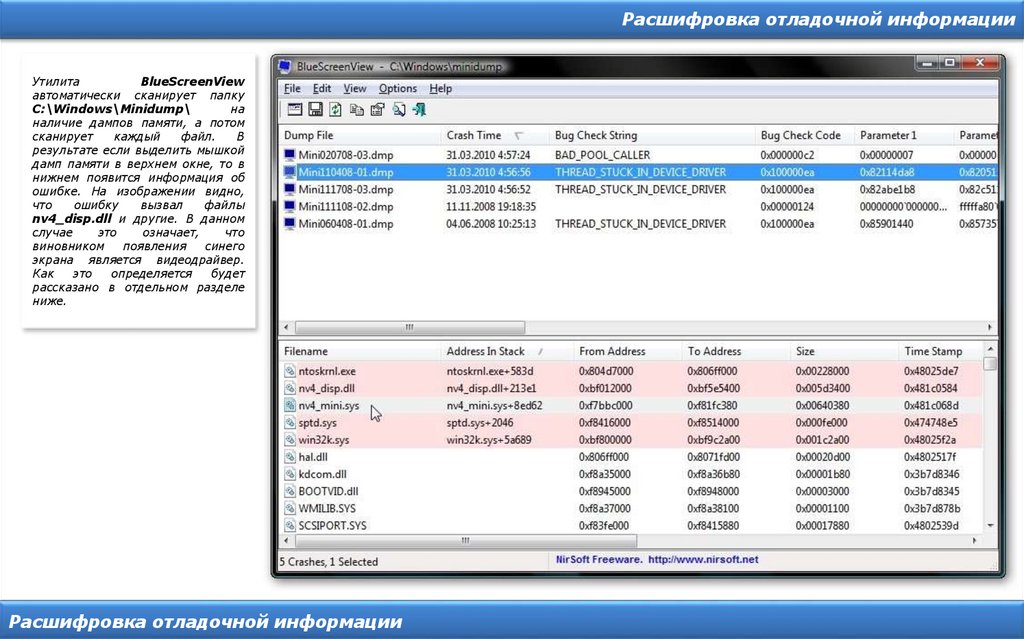Click the Save floppy disk icon

coord(315,110)
